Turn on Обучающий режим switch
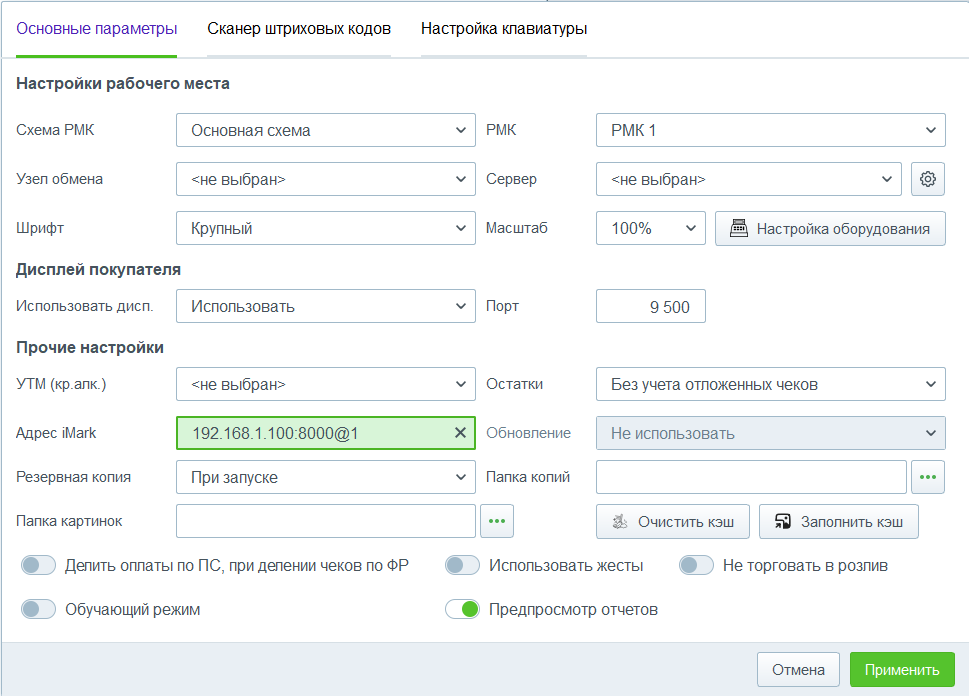Screen dimensions: 969x696 pos(39,609)
